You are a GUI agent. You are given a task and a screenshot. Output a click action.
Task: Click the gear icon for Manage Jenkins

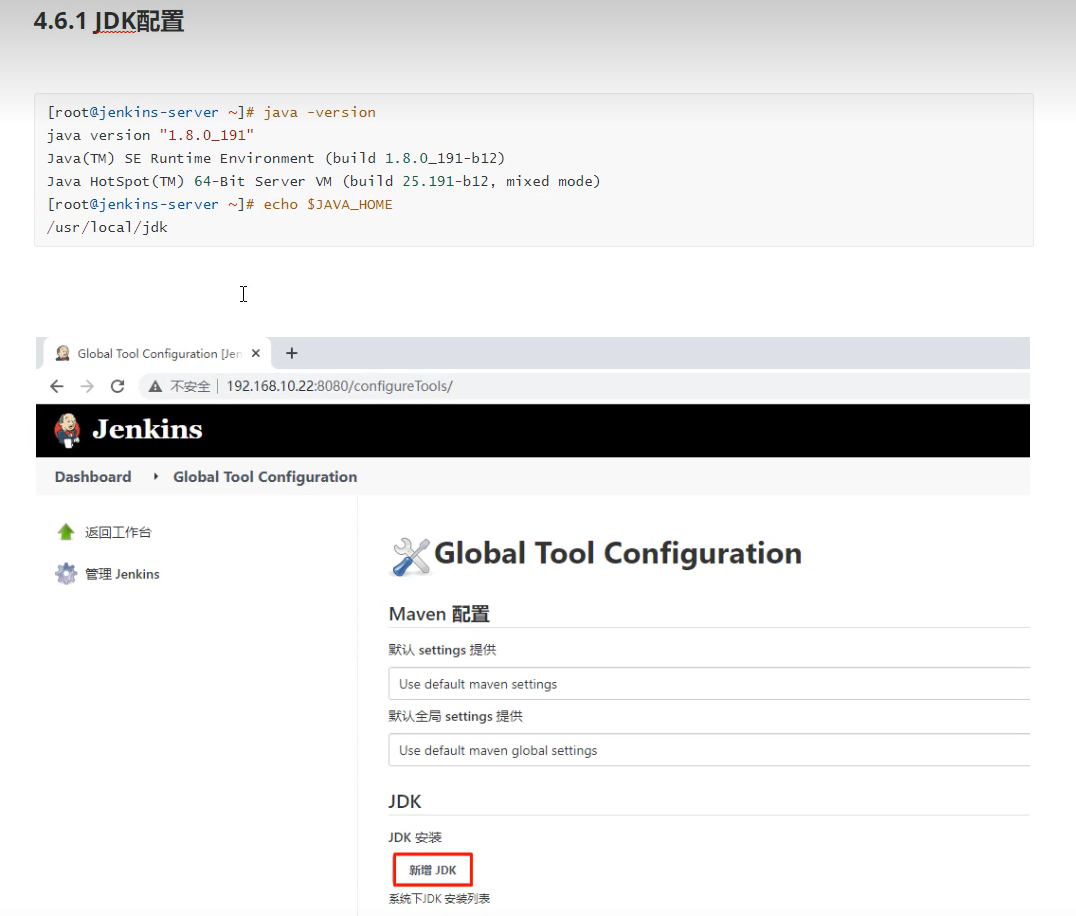tap(66, 574)
